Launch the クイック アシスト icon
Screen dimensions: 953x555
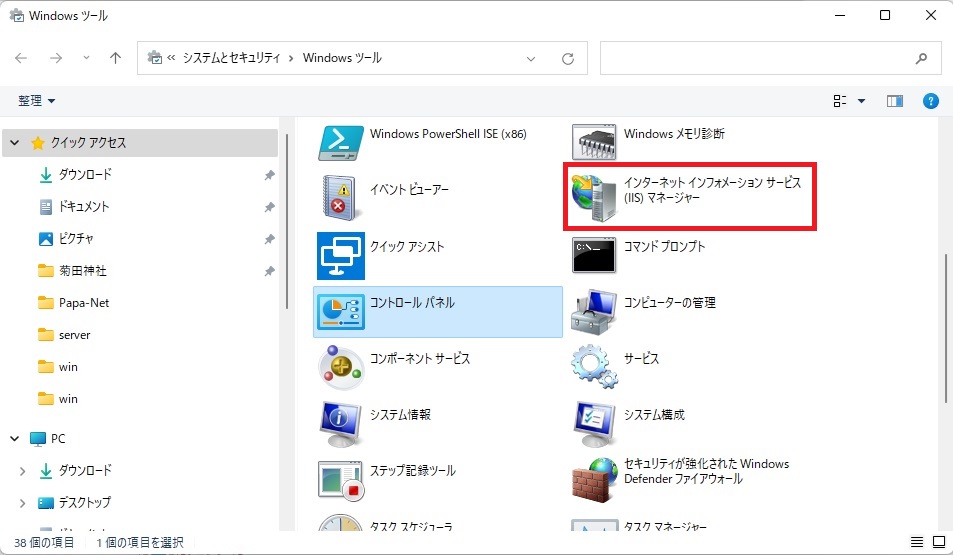click(x=341, y=255)
